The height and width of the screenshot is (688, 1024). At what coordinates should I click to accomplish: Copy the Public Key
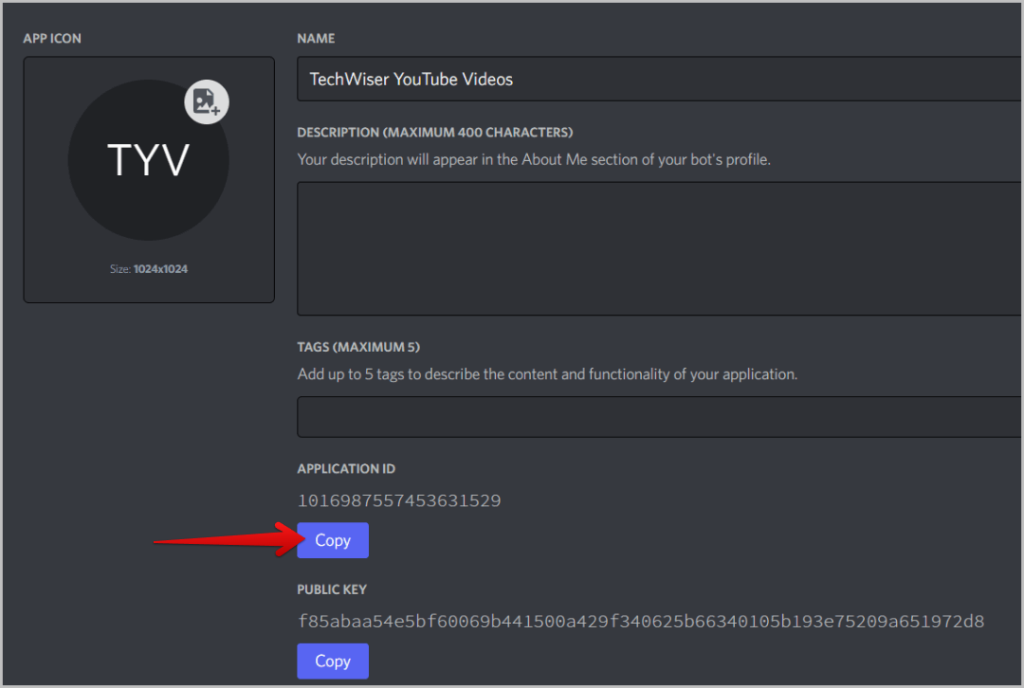(x=333, y=661)
